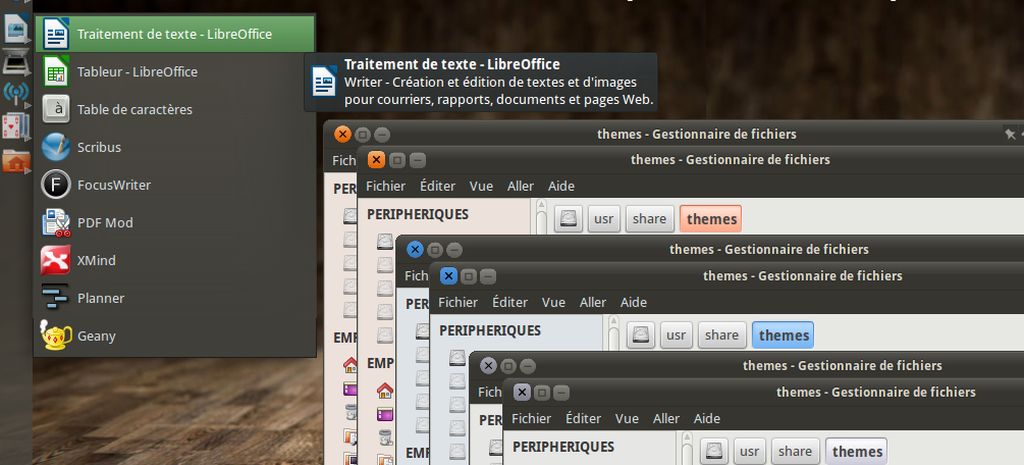This screenshot has width=1024, height=465.
Task: Go to usr in grey-themed window path bar
Action: [749, 451]
